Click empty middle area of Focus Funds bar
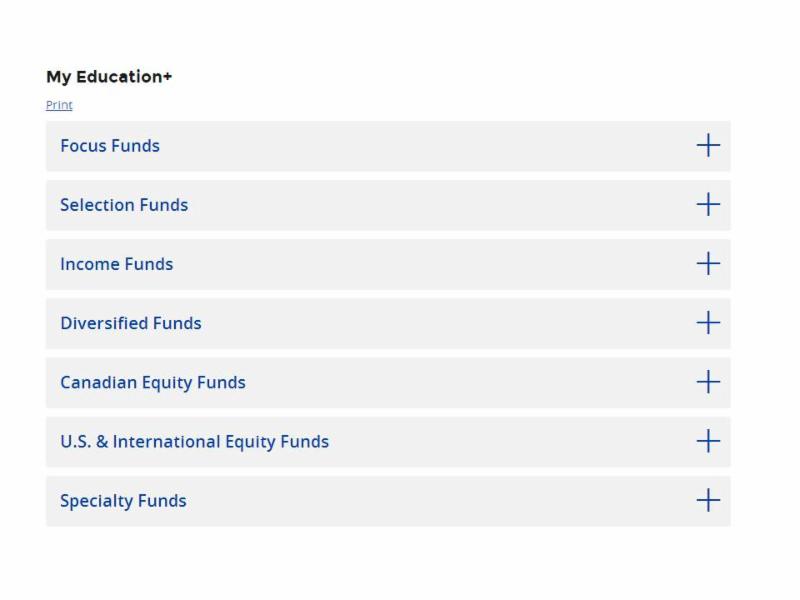Viewport: 800px width, 600px height. coord(420,146)
